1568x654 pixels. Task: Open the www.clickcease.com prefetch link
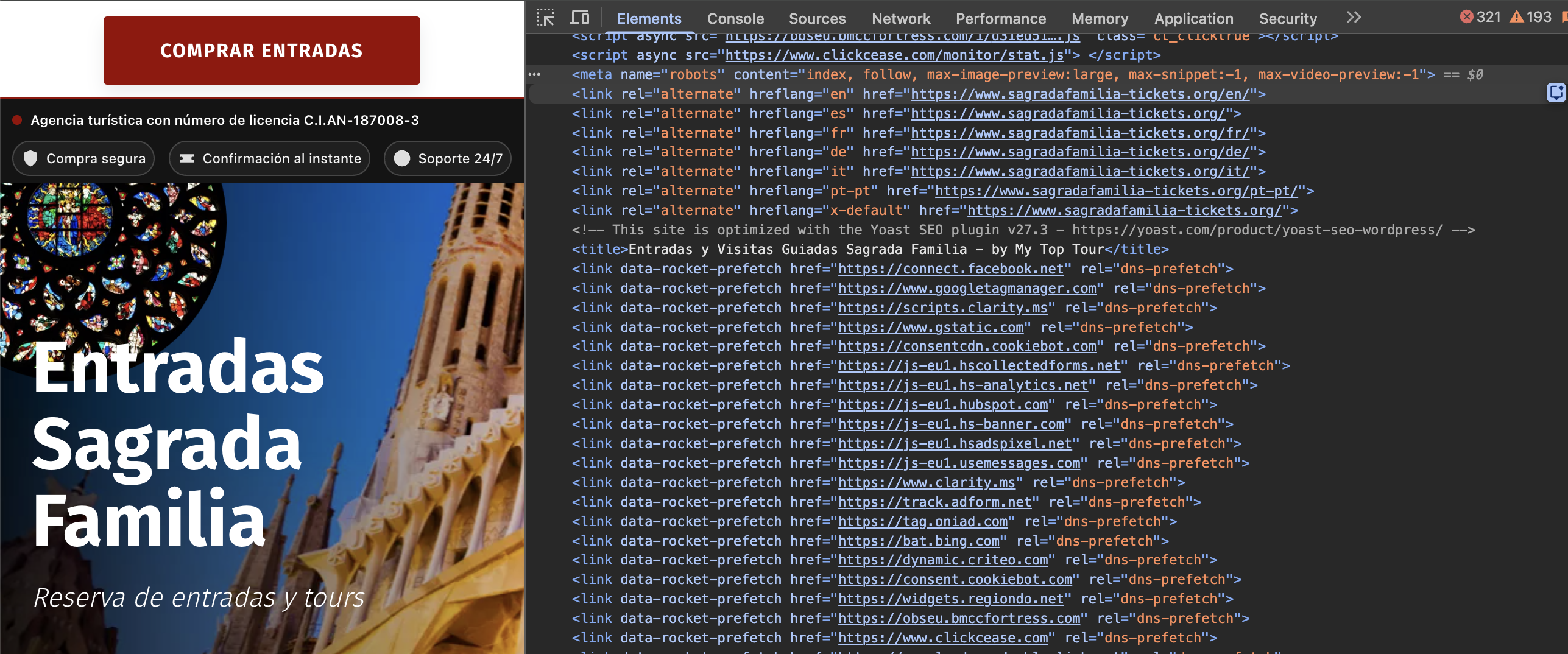click(x=943, y=638)
